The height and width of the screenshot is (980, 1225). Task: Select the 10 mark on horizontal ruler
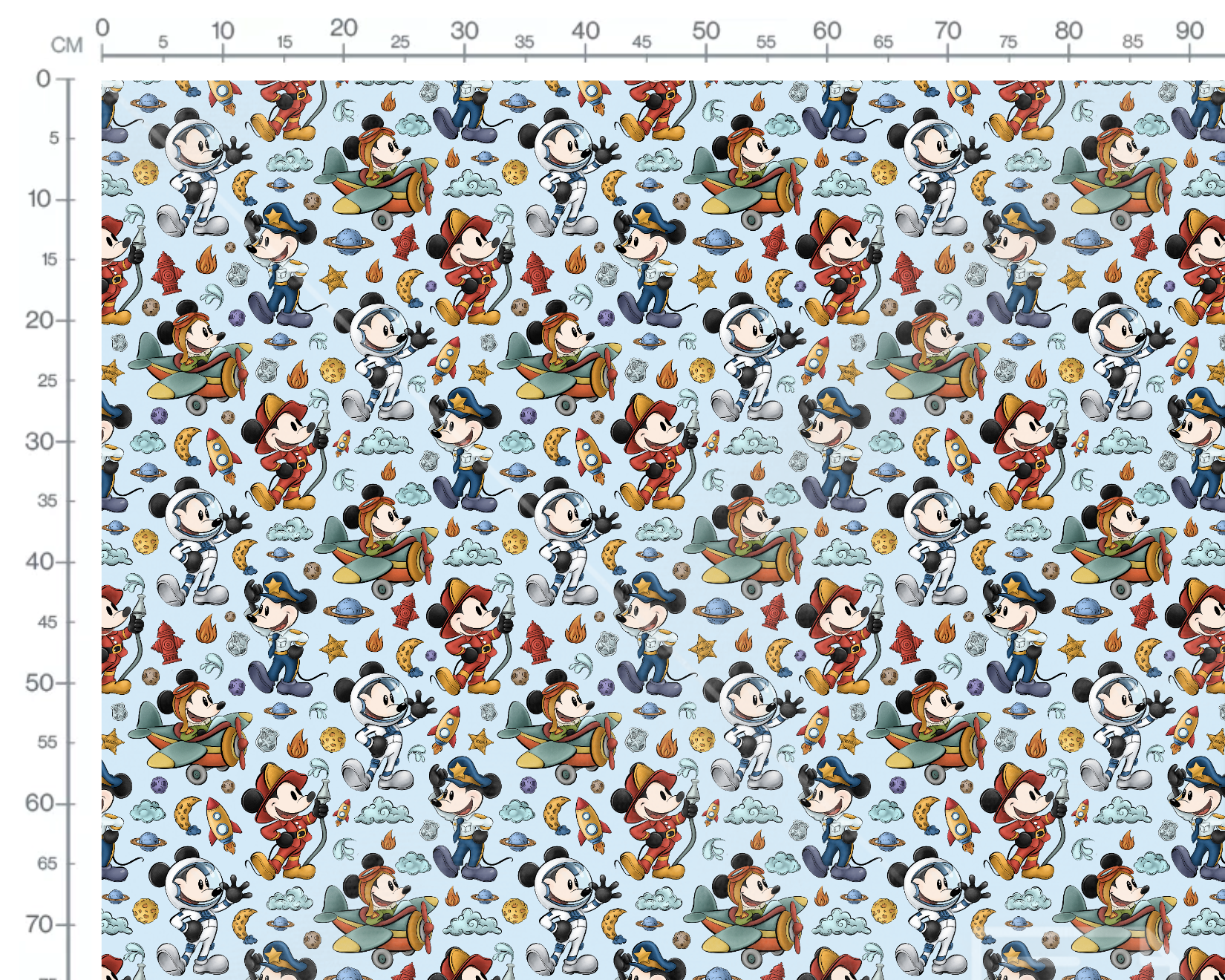tap(223, 30)
